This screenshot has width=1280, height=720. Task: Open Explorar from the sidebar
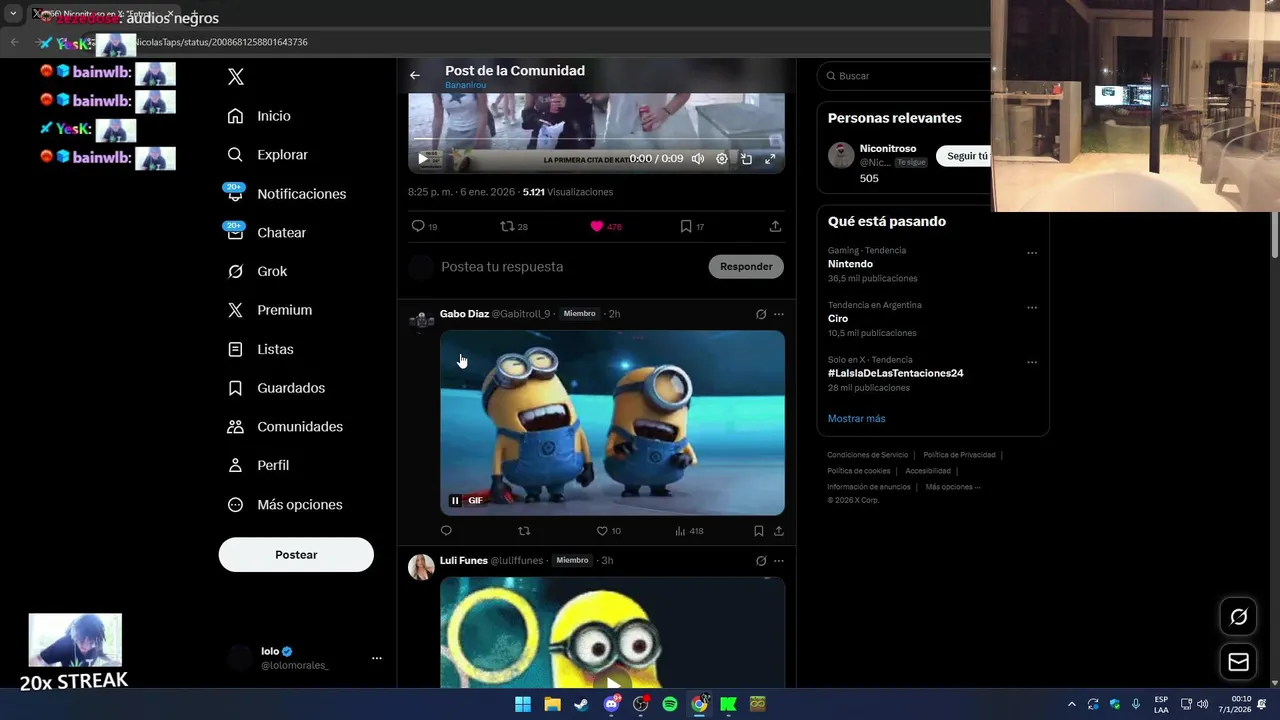[x=267, y=155]
